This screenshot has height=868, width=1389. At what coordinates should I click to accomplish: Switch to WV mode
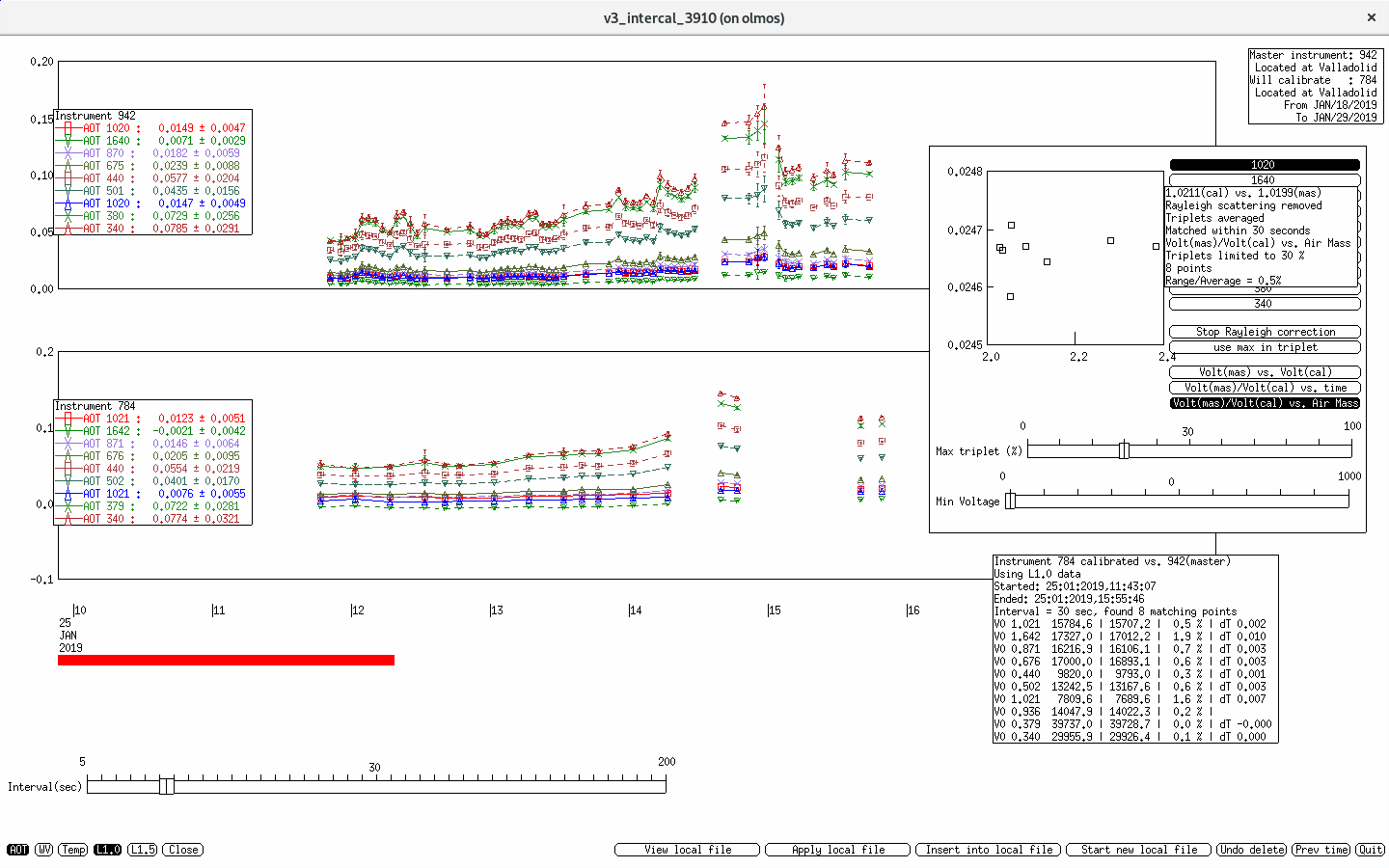43,850
